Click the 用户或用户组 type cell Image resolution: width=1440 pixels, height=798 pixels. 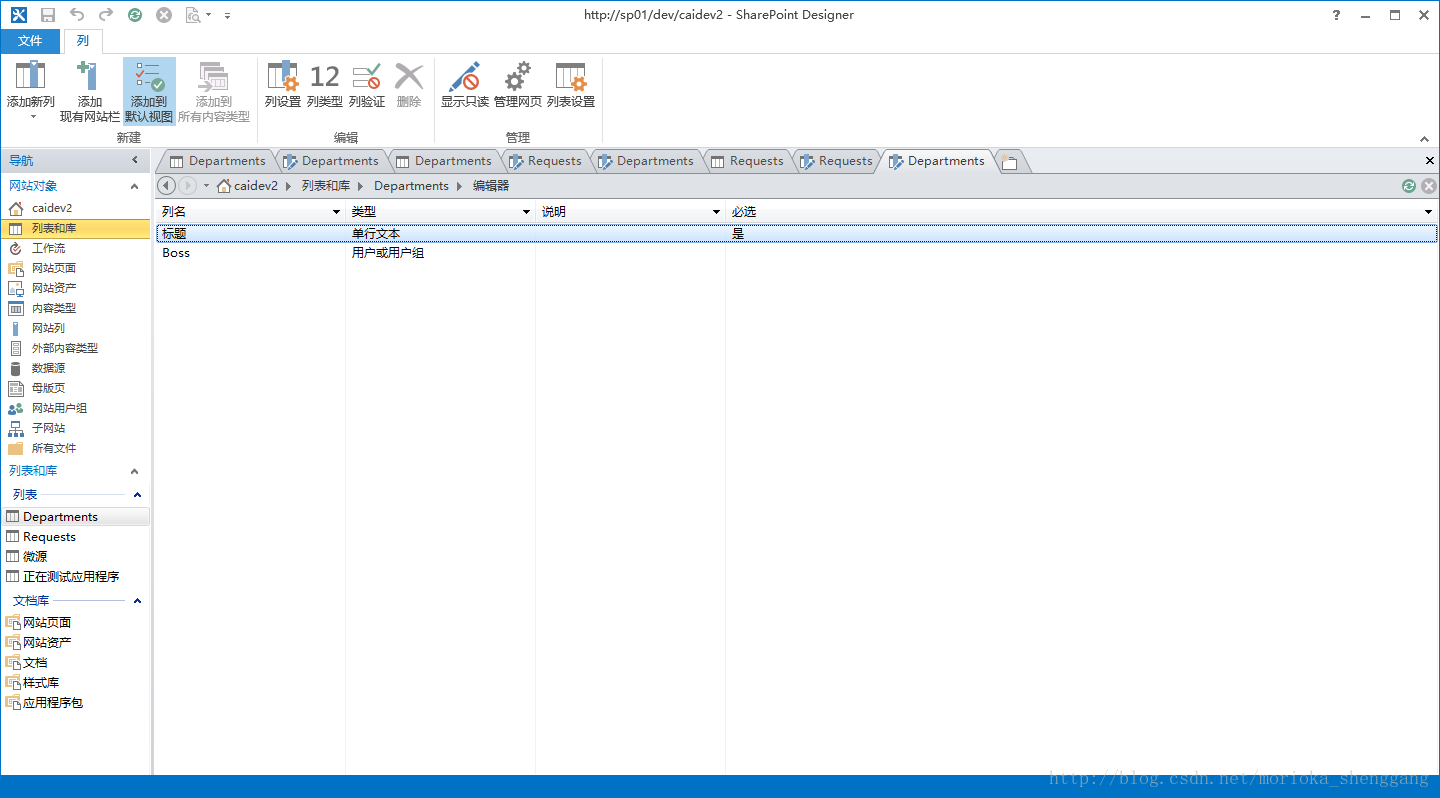(388, 253)
